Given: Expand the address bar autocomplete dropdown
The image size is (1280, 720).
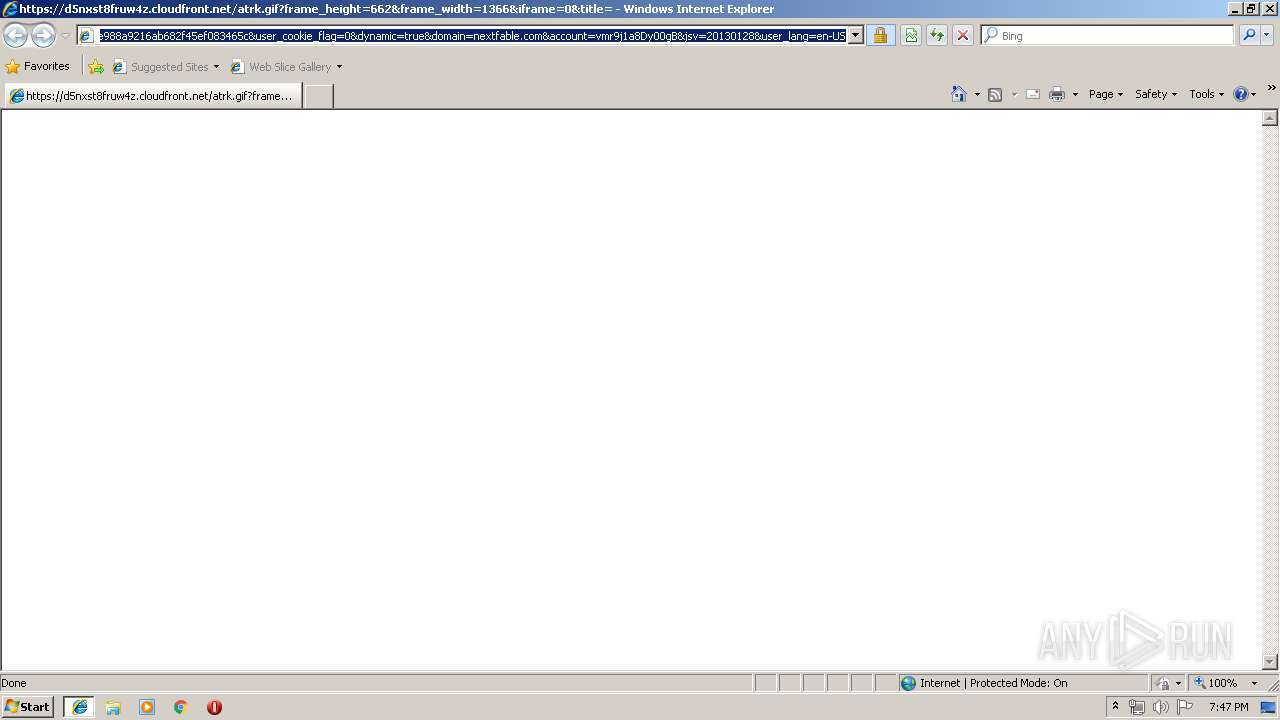Looking at the screenshot, I should (856, 36).
